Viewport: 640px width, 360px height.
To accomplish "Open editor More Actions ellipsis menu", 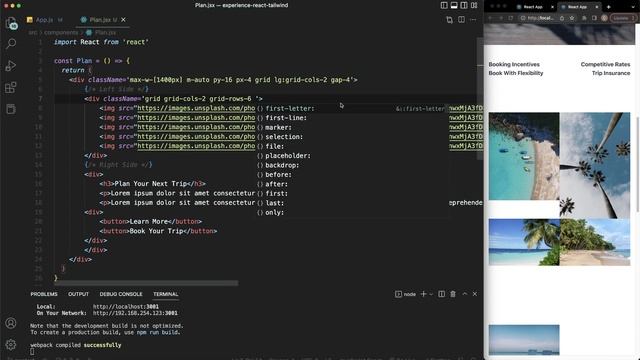I will pos(473,20).
